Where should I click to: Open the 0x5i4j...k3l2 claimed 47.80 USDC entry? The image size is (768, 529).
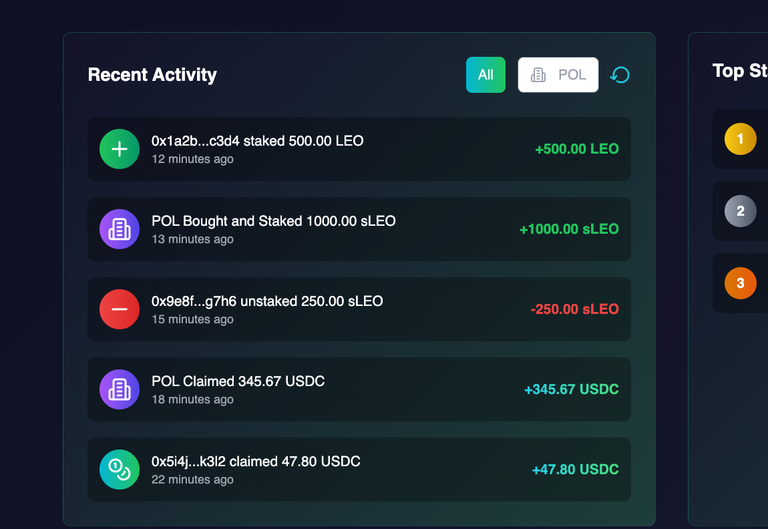359,469
